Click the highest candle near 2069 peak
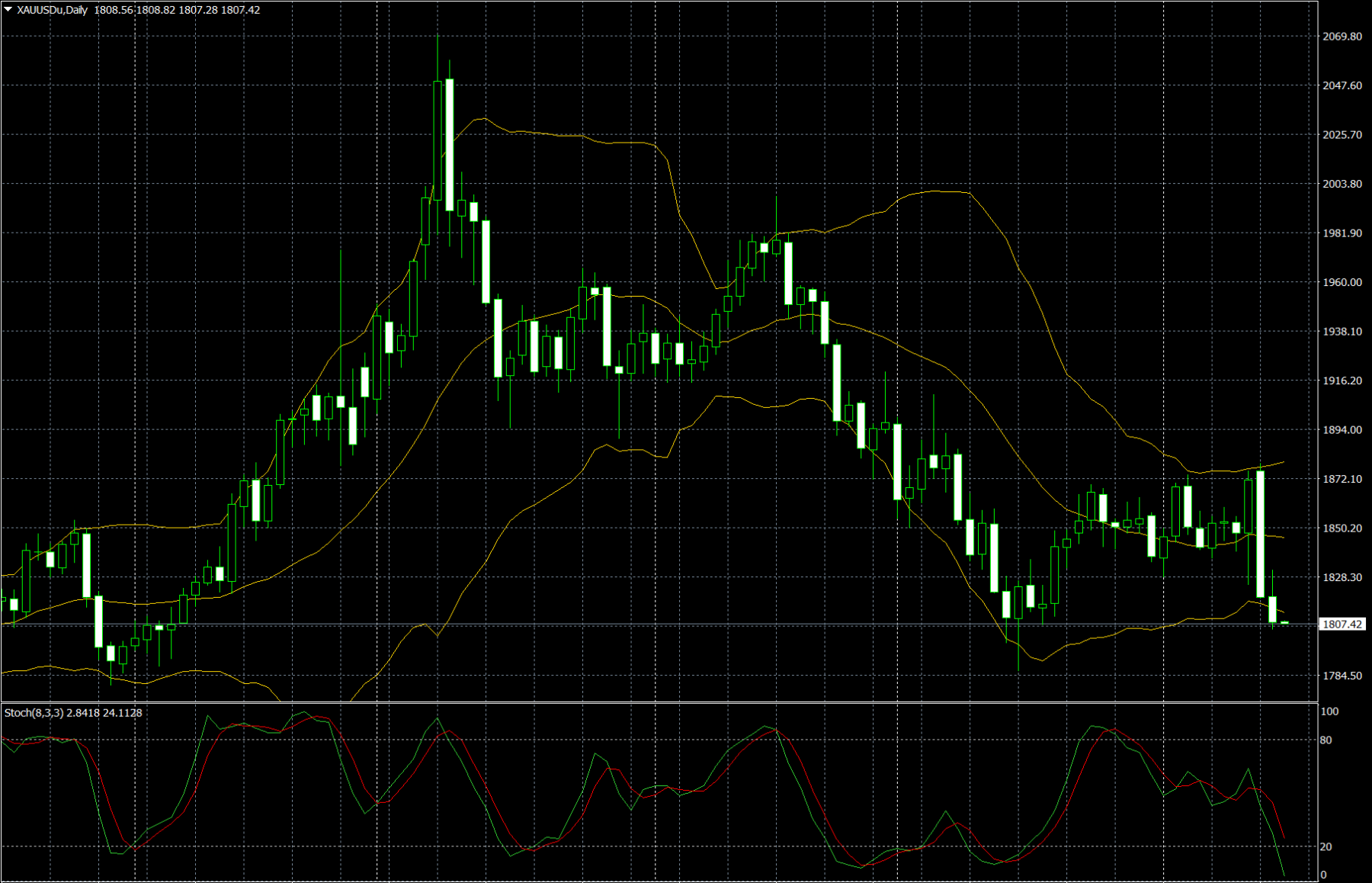1372x883 pixels. pos(438,140)
